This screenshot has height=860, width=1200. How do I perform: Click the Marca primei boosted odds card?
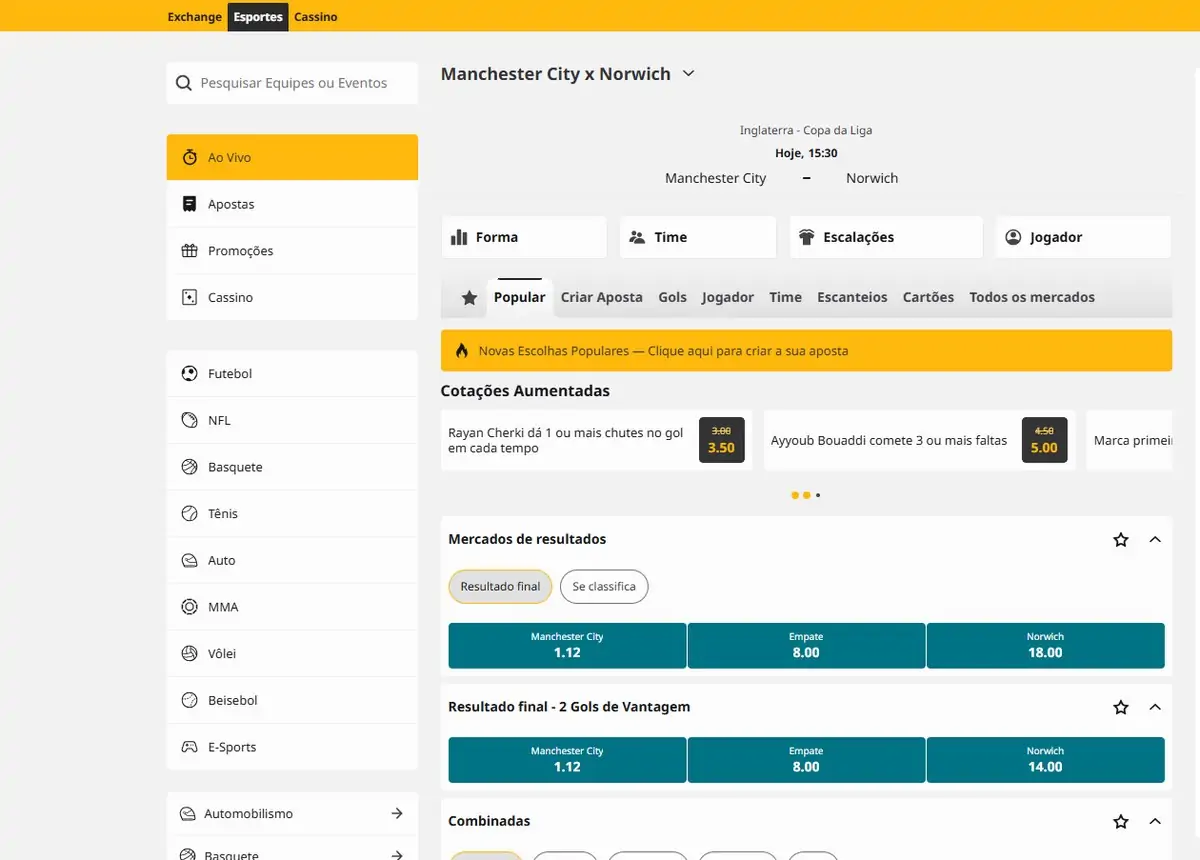tap(1129, 440)
